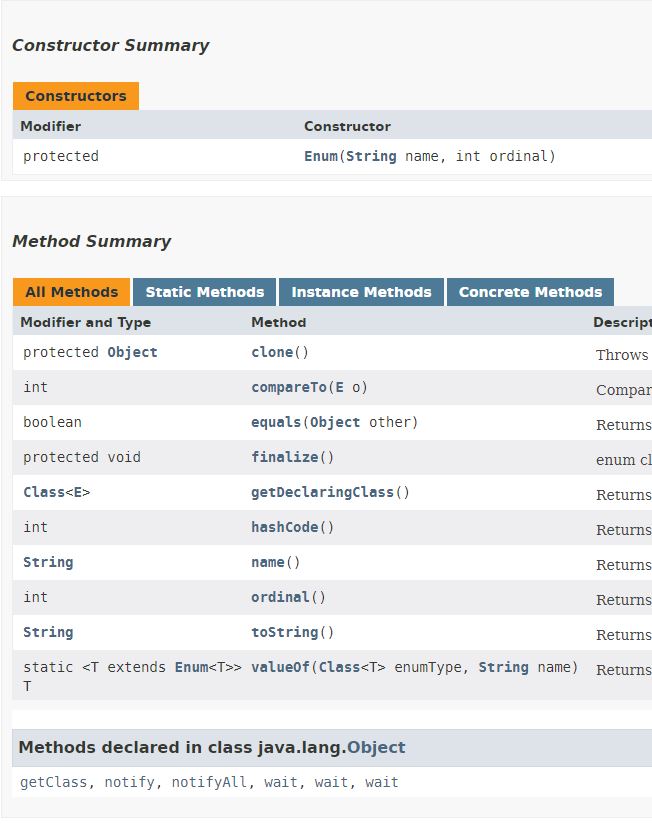Open the compareTo method link
The image size is (652, 830).
point(289,387)
